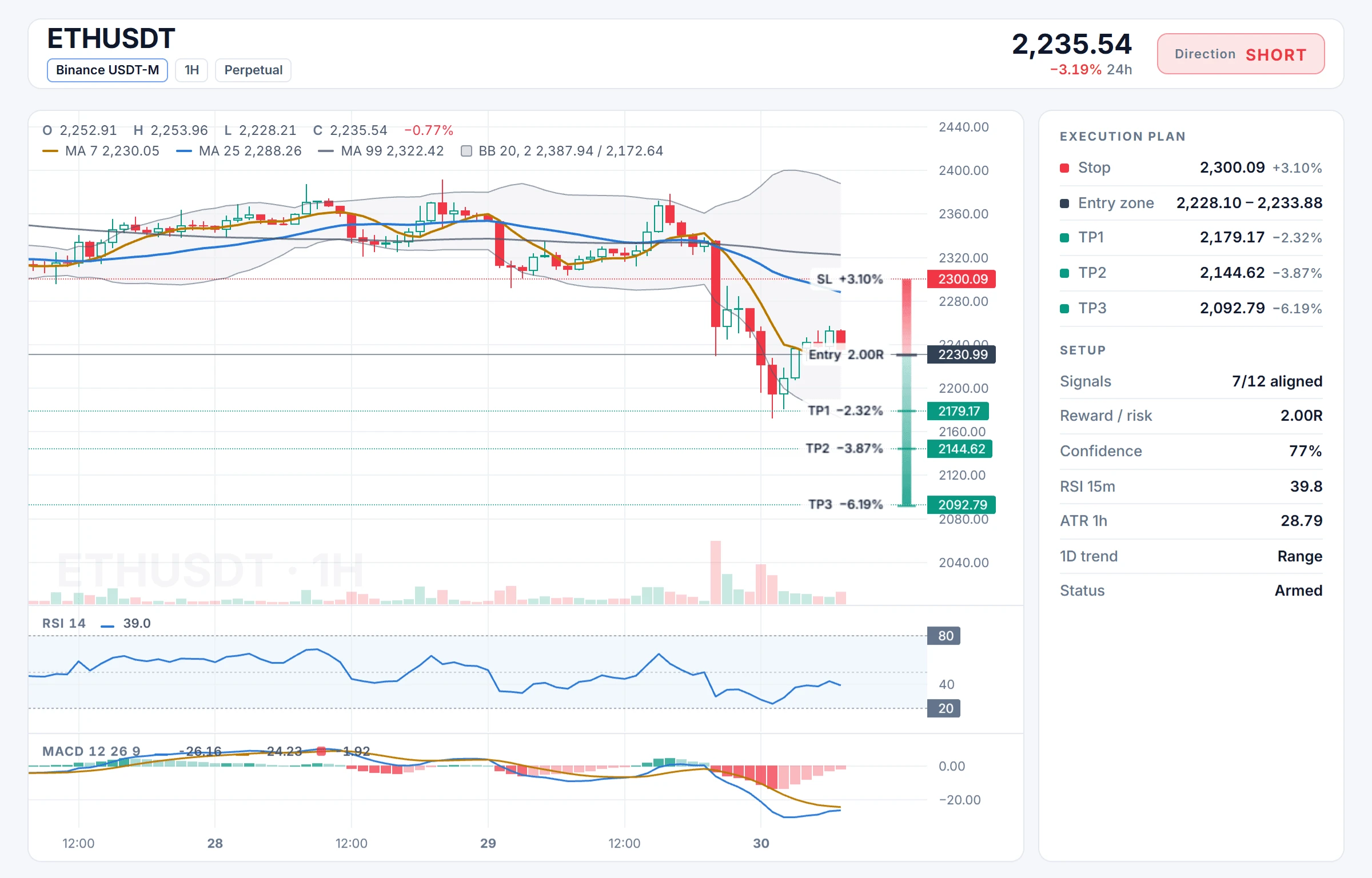Click the 2179.17 TP1 price tag
This screenshot has width=1372, height=878.
point(958,411)
